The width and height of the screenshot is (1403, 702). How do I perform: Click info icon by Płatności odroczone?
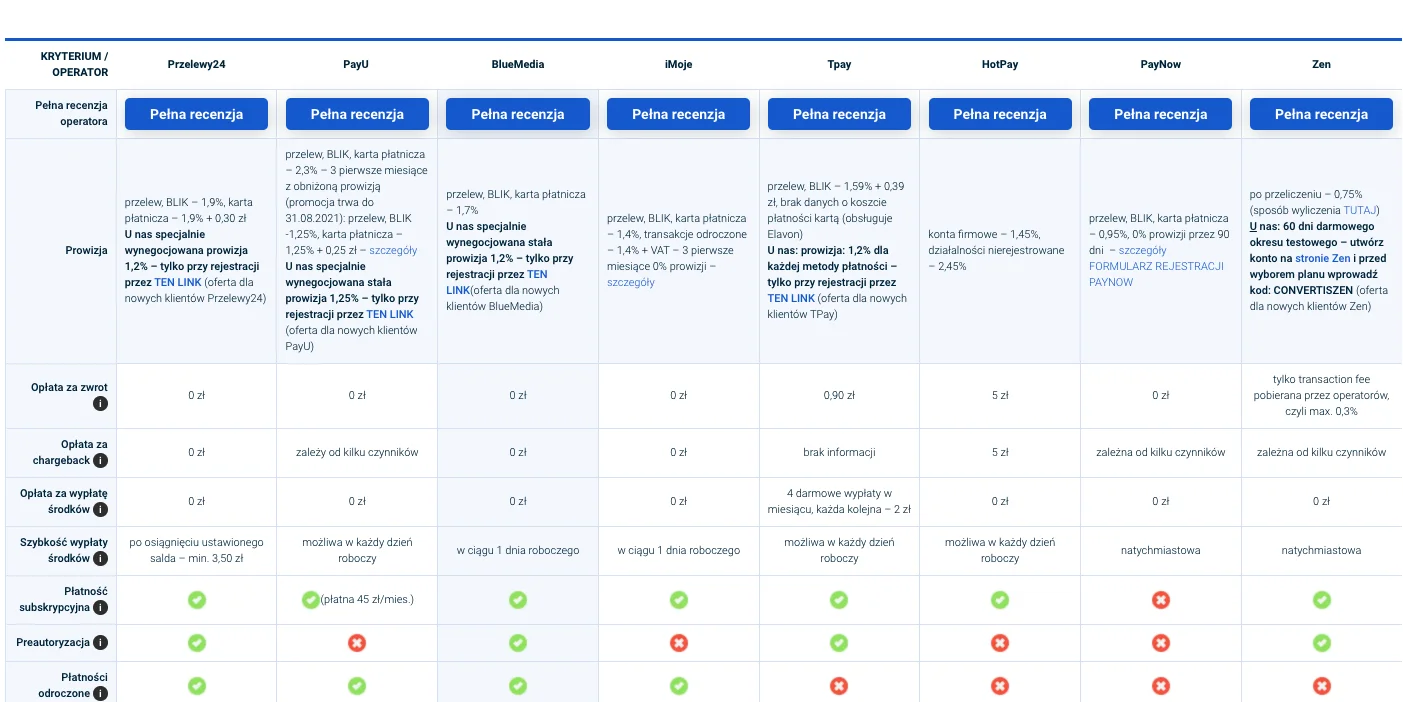point(100,693)
